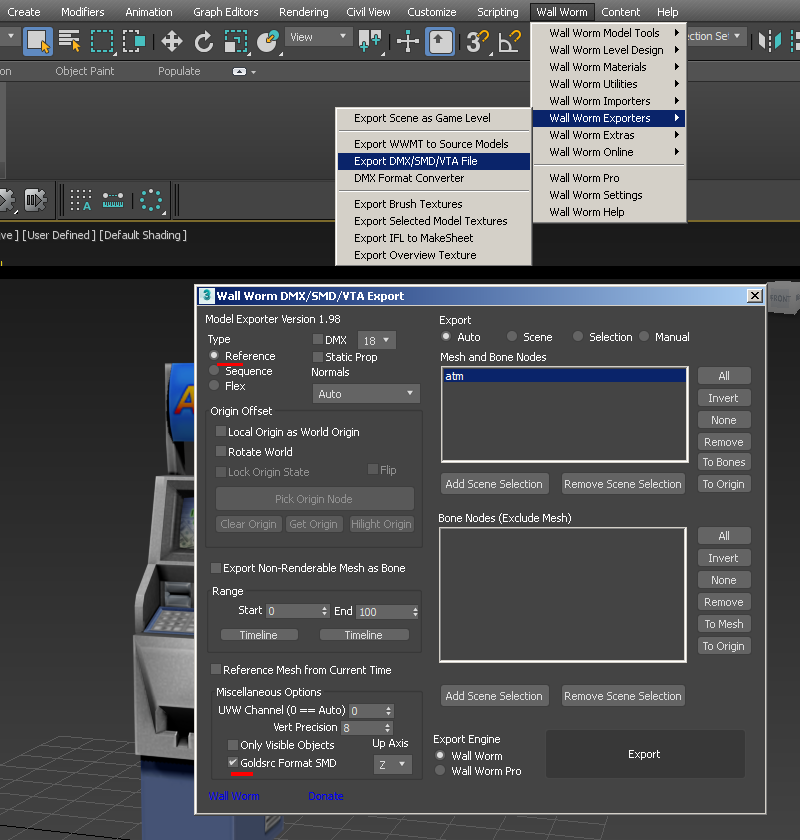
Task: Open the Normals Auto dropdown
Action: (x=366, y=394)
